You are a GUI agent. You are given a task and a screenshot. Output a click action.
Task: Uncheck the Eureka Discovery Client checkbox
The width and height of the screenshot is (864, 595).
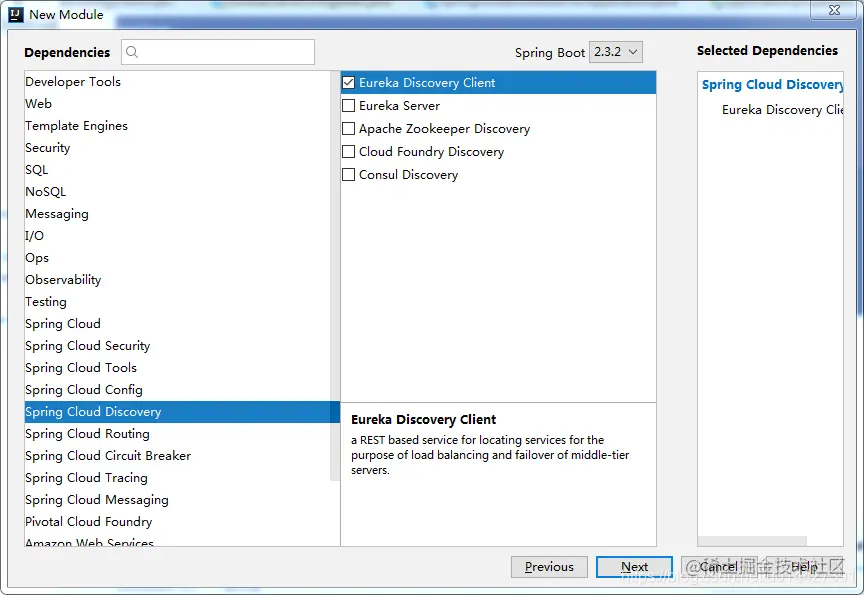pos(348,83)
